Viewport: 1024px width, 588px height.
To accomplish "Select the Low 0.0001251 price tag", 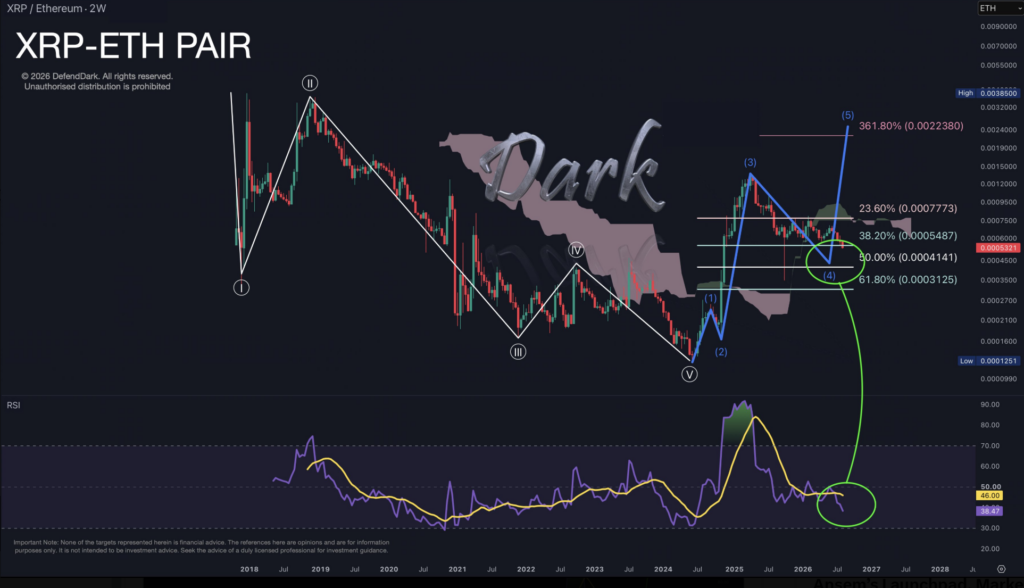I will (988, 361).
